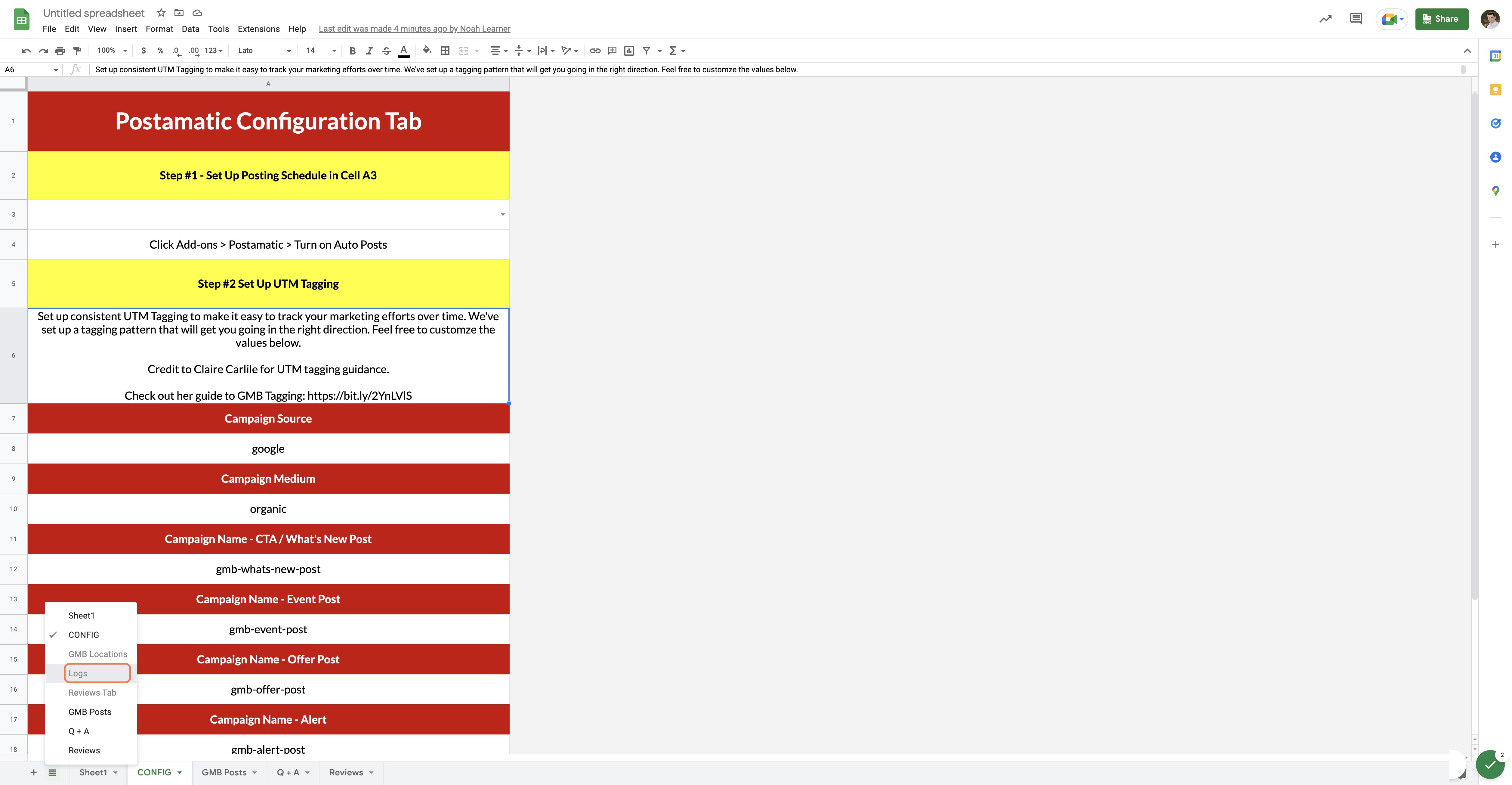Insert a chart from the toolbar
Viewport: 1512px width, 785px height.
pos(629,51)
